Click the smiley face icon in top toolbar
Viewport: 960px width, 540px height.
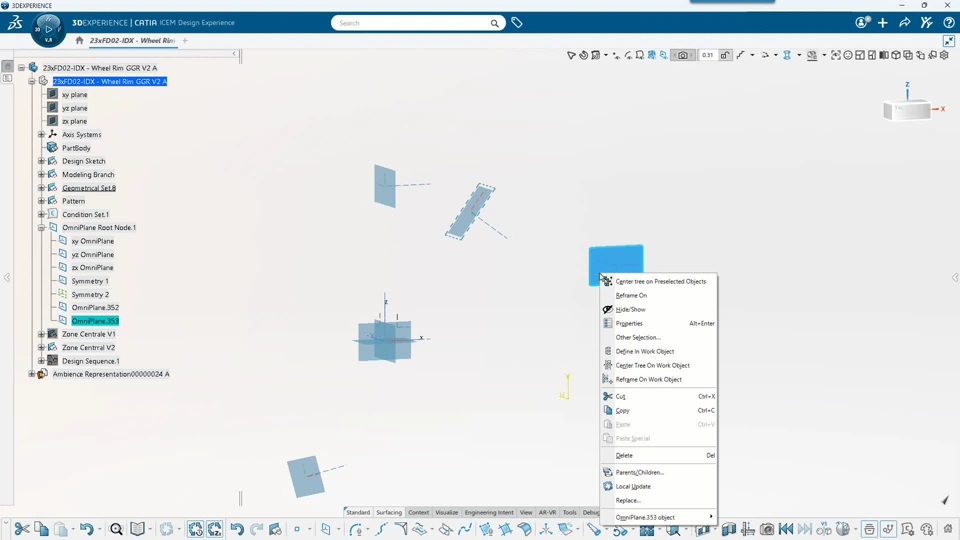click(848, 55)
